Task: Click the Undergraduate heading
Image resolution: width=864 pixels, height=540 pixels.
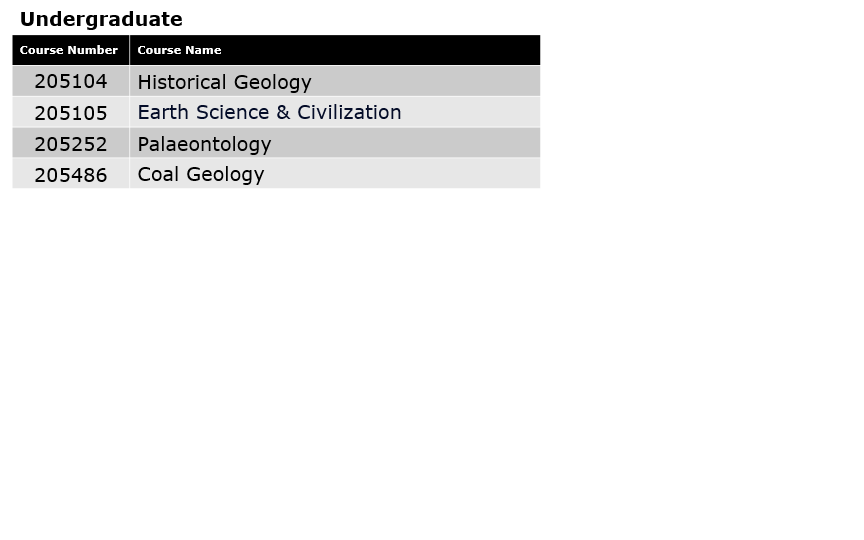Action: (101, 19)
